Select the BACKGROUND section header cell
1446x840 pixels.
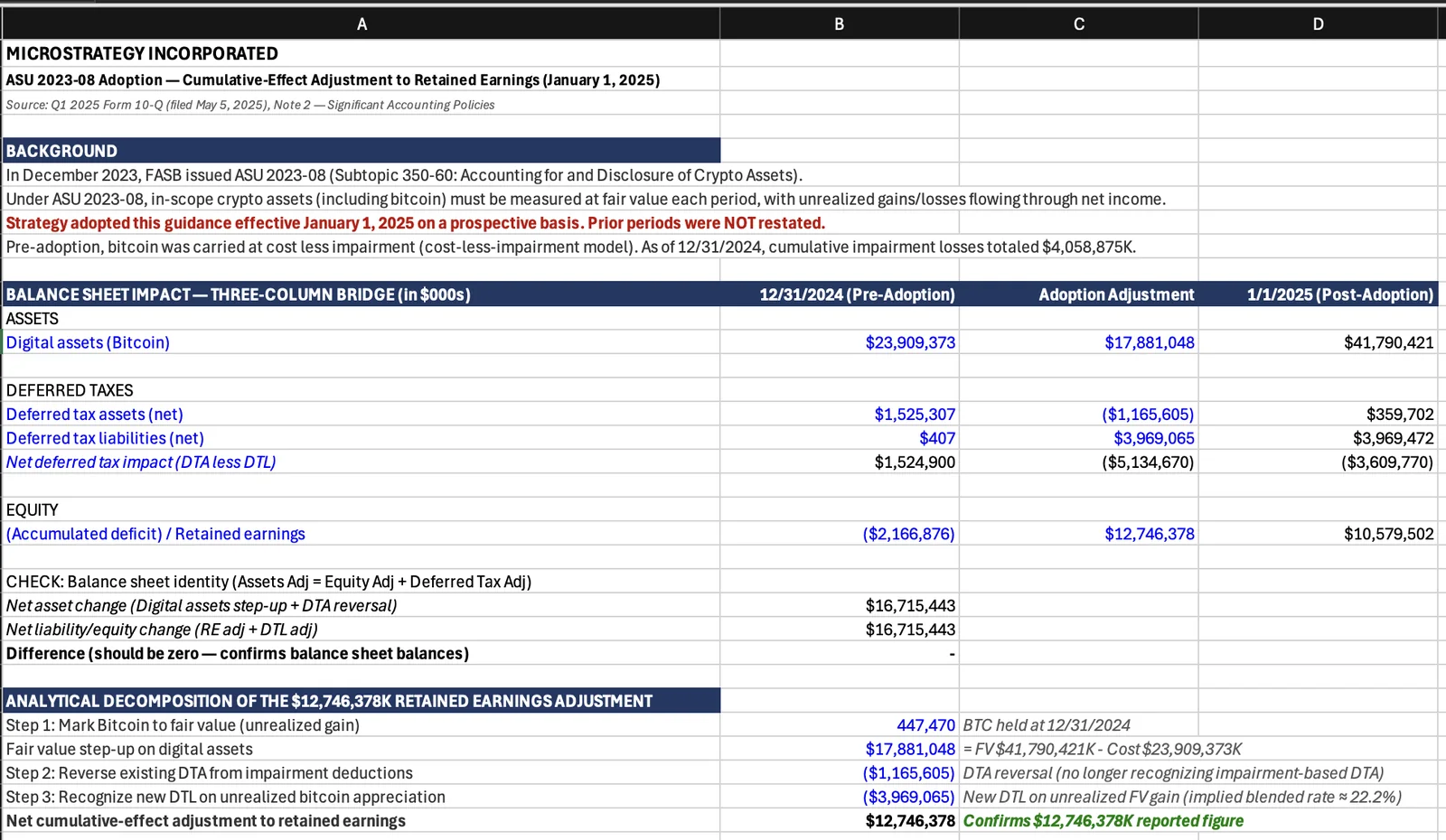coord(361,151)
